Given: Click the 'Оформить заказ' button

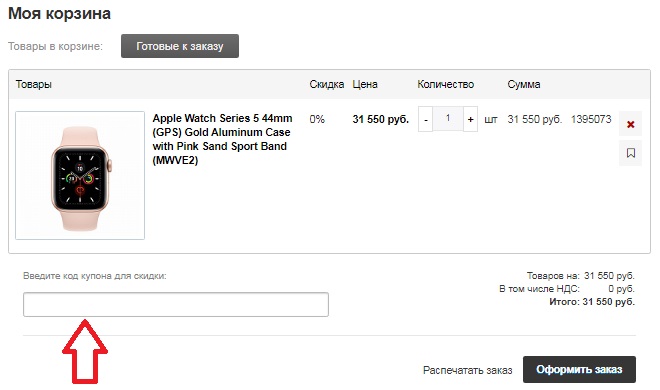Looking at the screenshot, I should pos(579,369).
